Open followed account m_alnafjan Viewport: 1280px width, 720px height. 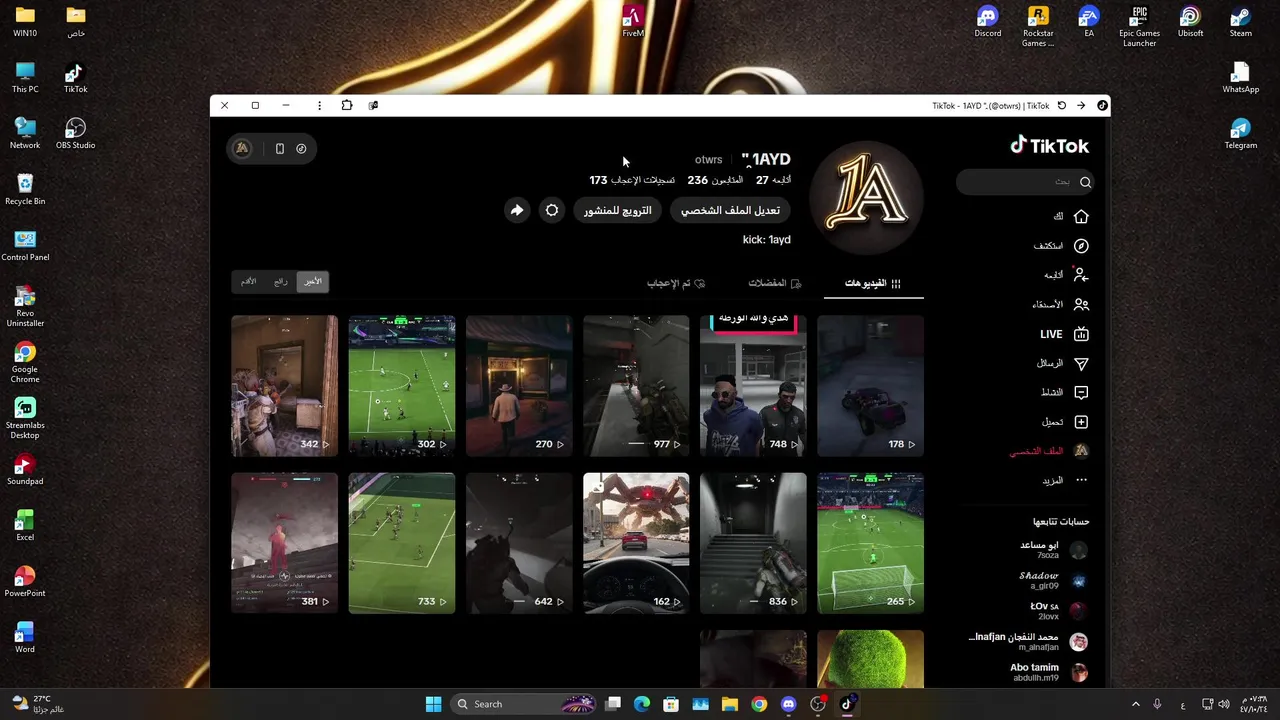pyautogui.click(x=1028, y=642)
